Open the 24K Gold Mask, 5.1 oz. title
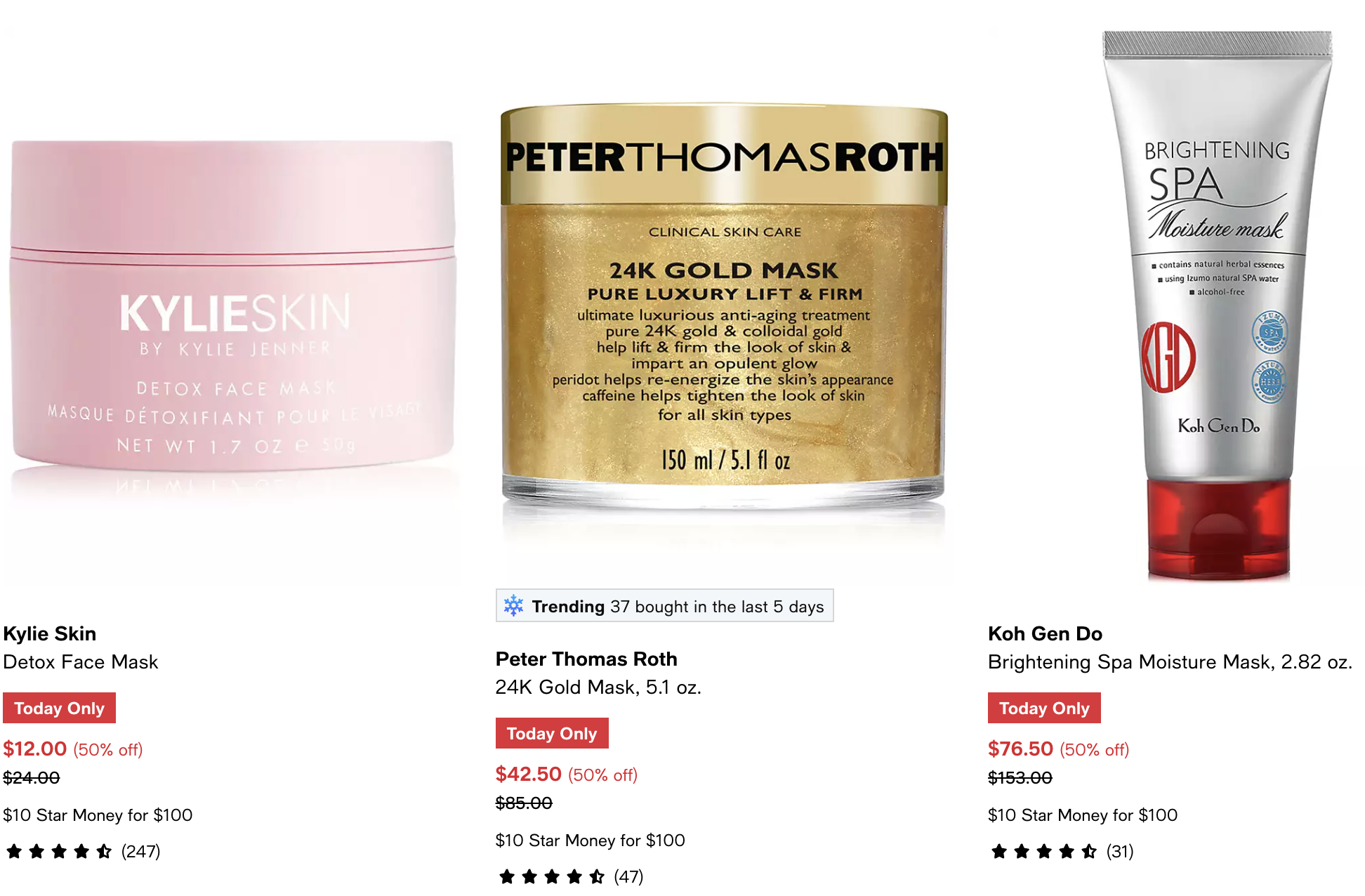The height and width of the screenshot is (896, 1365). 598,687
